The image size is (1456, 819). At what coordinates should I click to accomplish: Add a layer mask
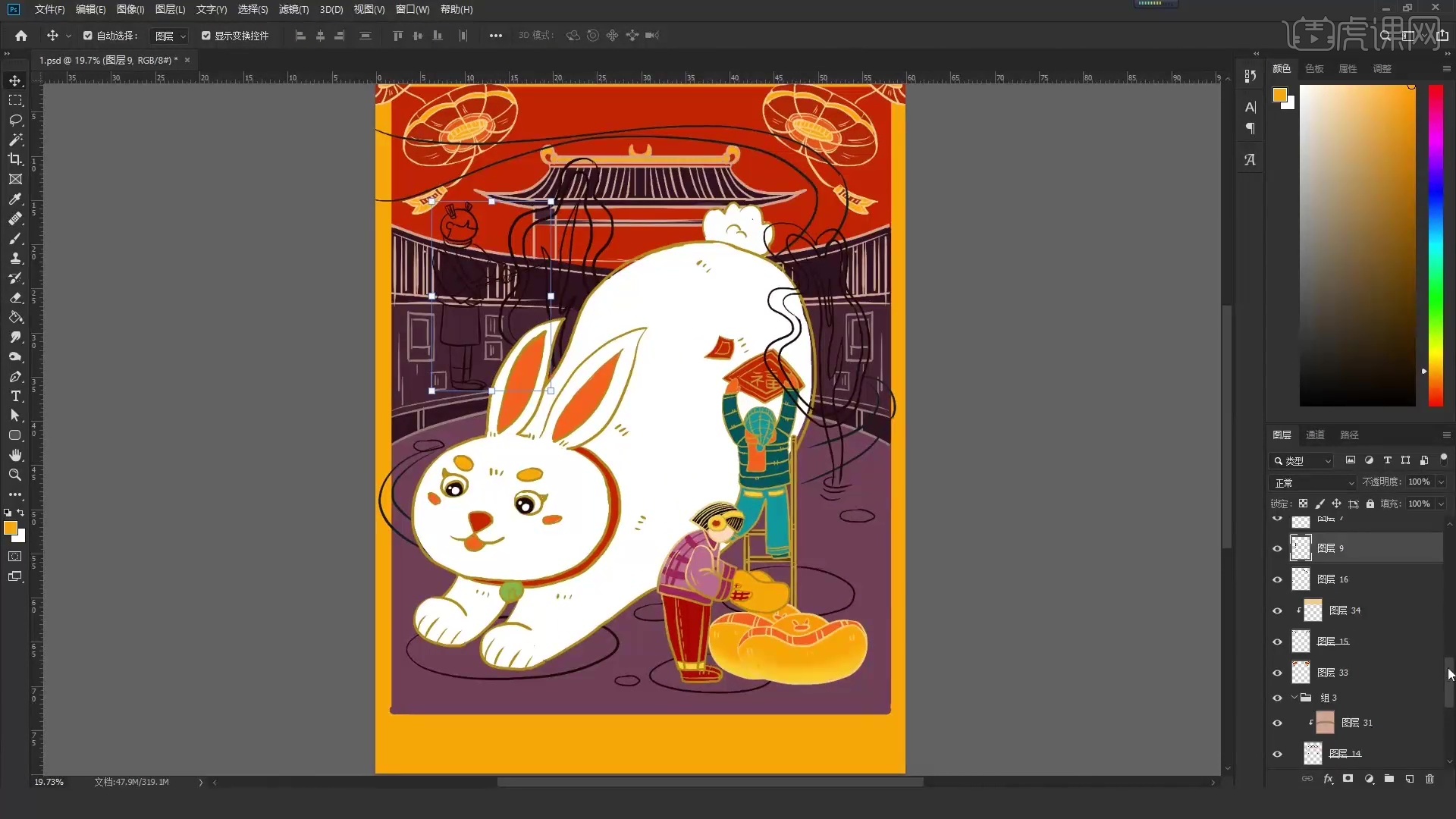1348,779
